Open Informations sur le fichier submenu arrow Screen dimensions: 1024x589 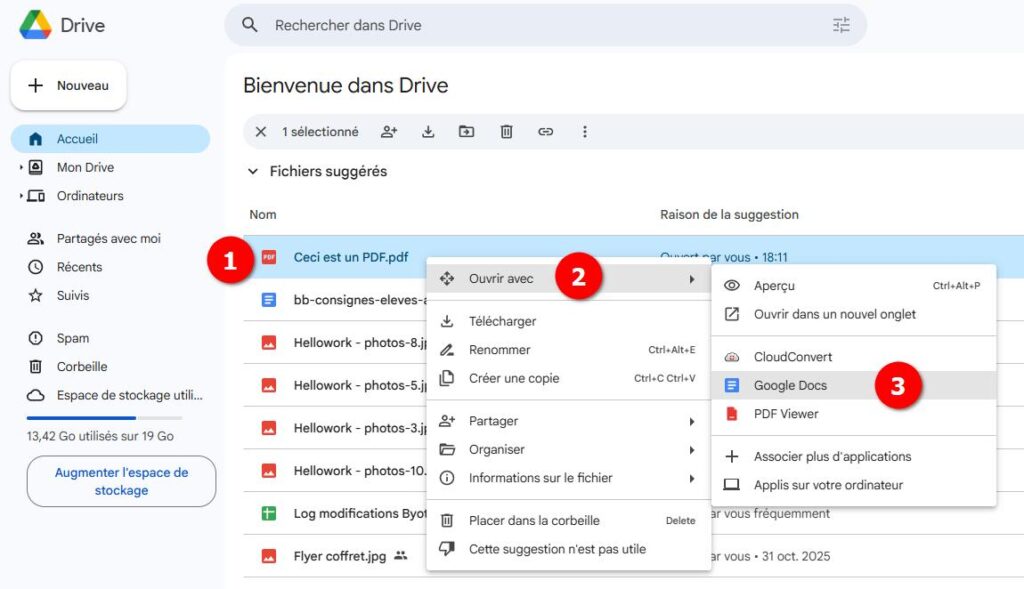(692, 479)
